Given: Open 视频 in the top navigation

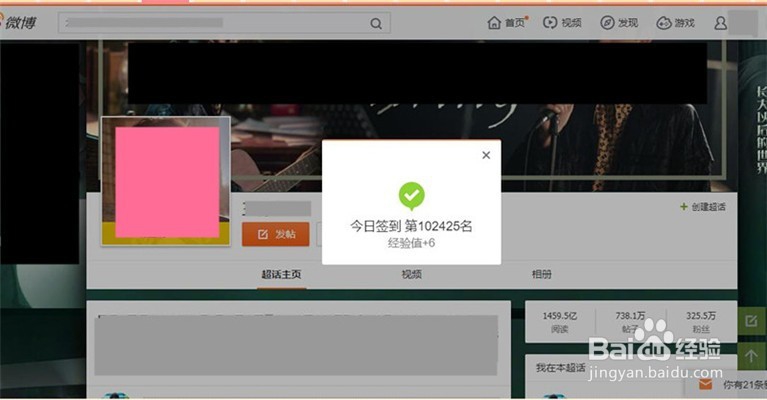Looking at the screenshot, I should tap(563, 22).
